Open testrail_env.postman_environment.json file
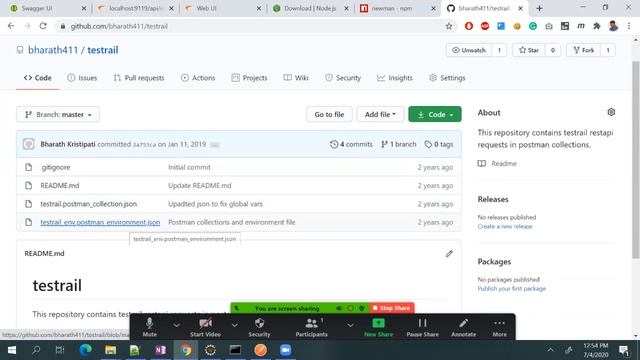The image size is (640, 360). (x=100, y=222)
